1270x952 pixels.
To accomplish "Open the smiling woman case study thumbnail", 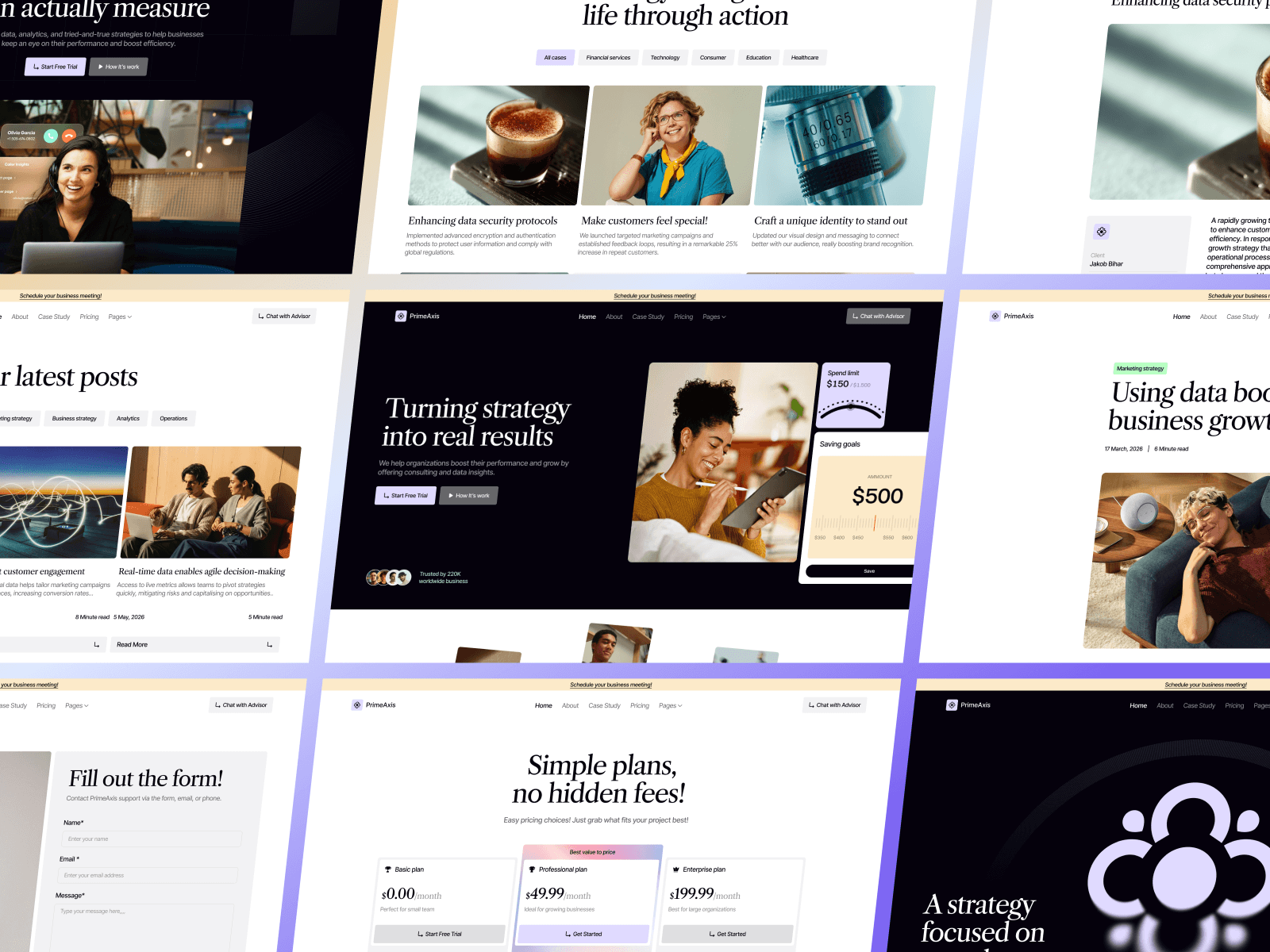I will [x=672, y=145].
